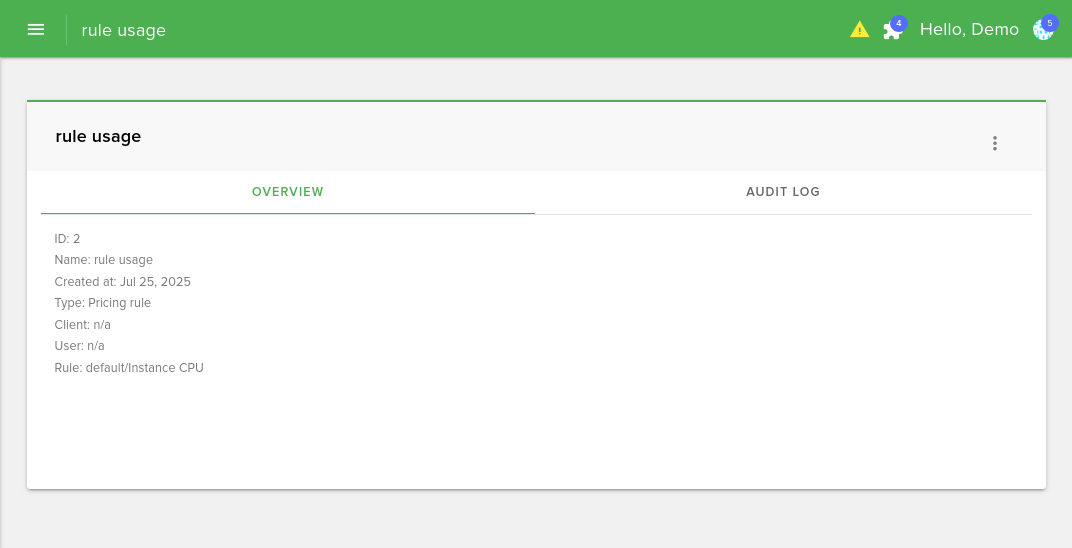Click the "ID: 2" line

click(67, 239)
